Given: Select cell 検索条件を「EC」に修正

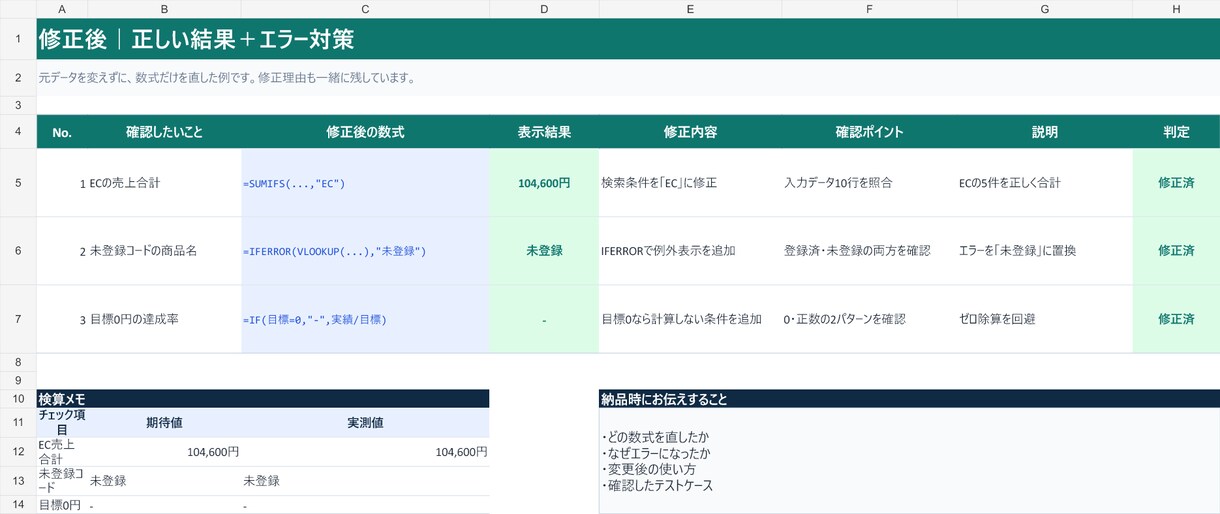Looking at the screenshot, I should click(x=690, y=183).
